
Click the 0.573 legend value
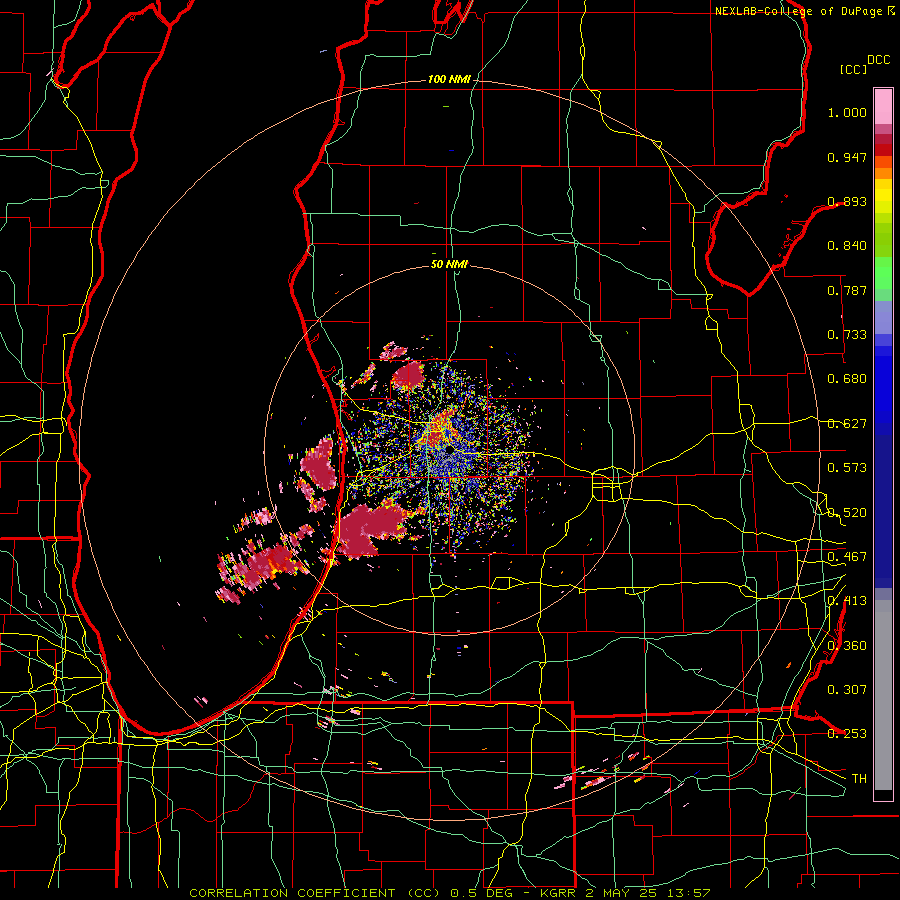pos(847,468)
